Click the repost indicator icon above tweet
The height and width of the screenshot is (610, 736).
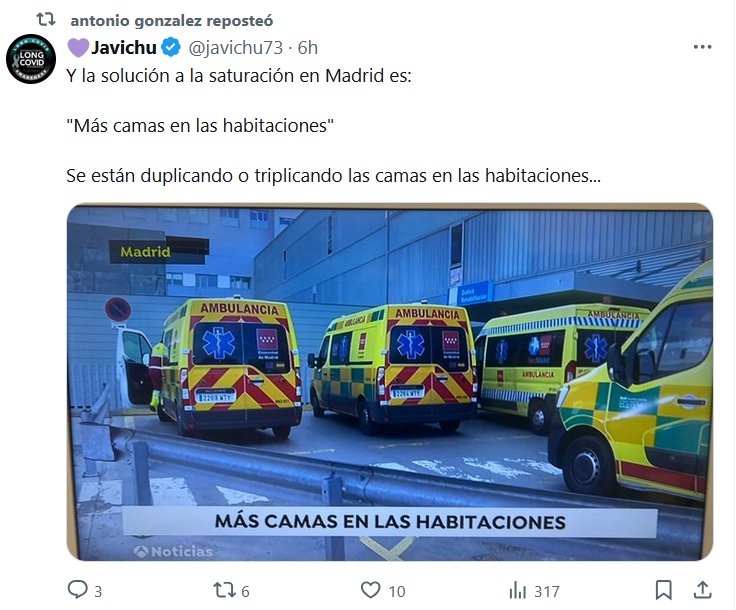tap(46, 20)
